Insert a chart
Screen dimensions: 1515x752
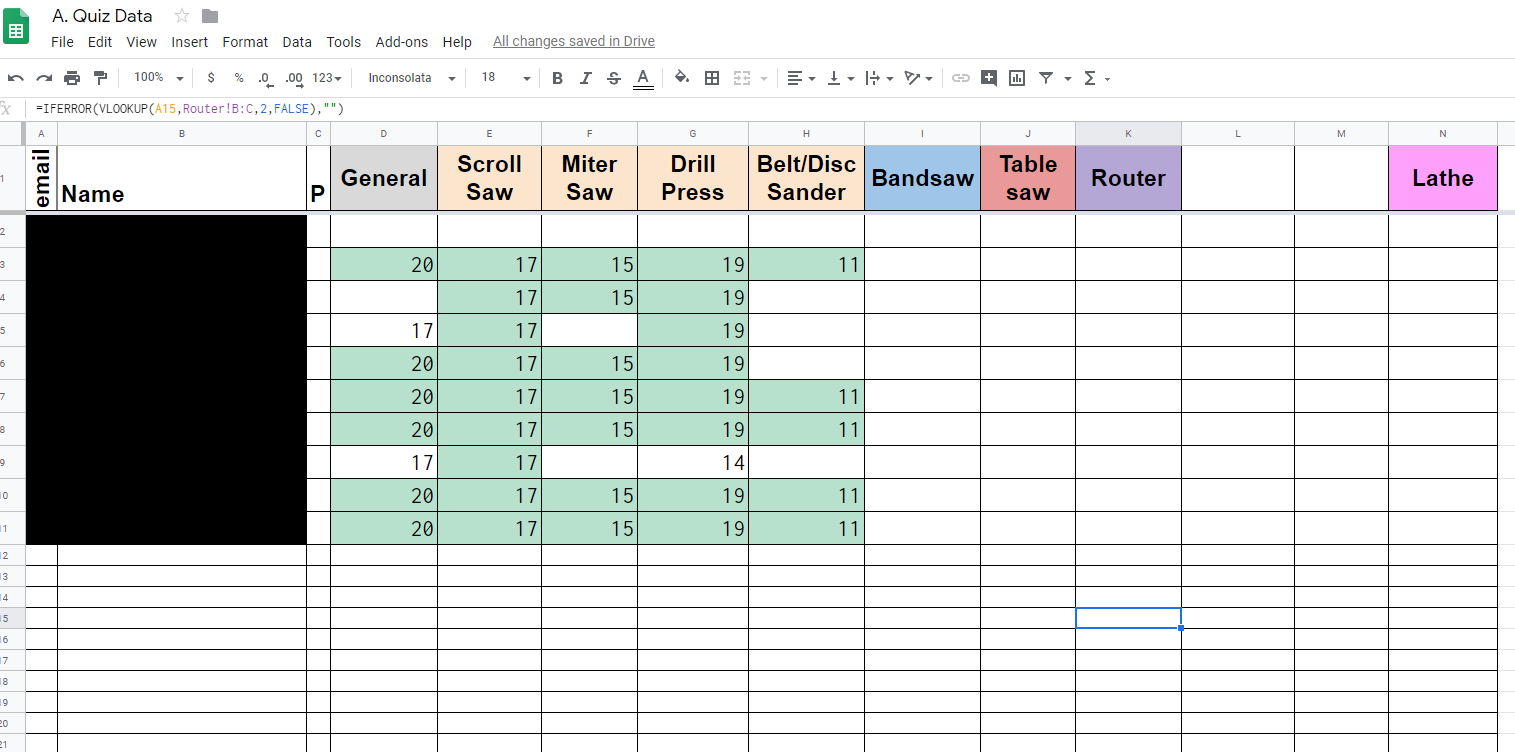pos(1017,78)
